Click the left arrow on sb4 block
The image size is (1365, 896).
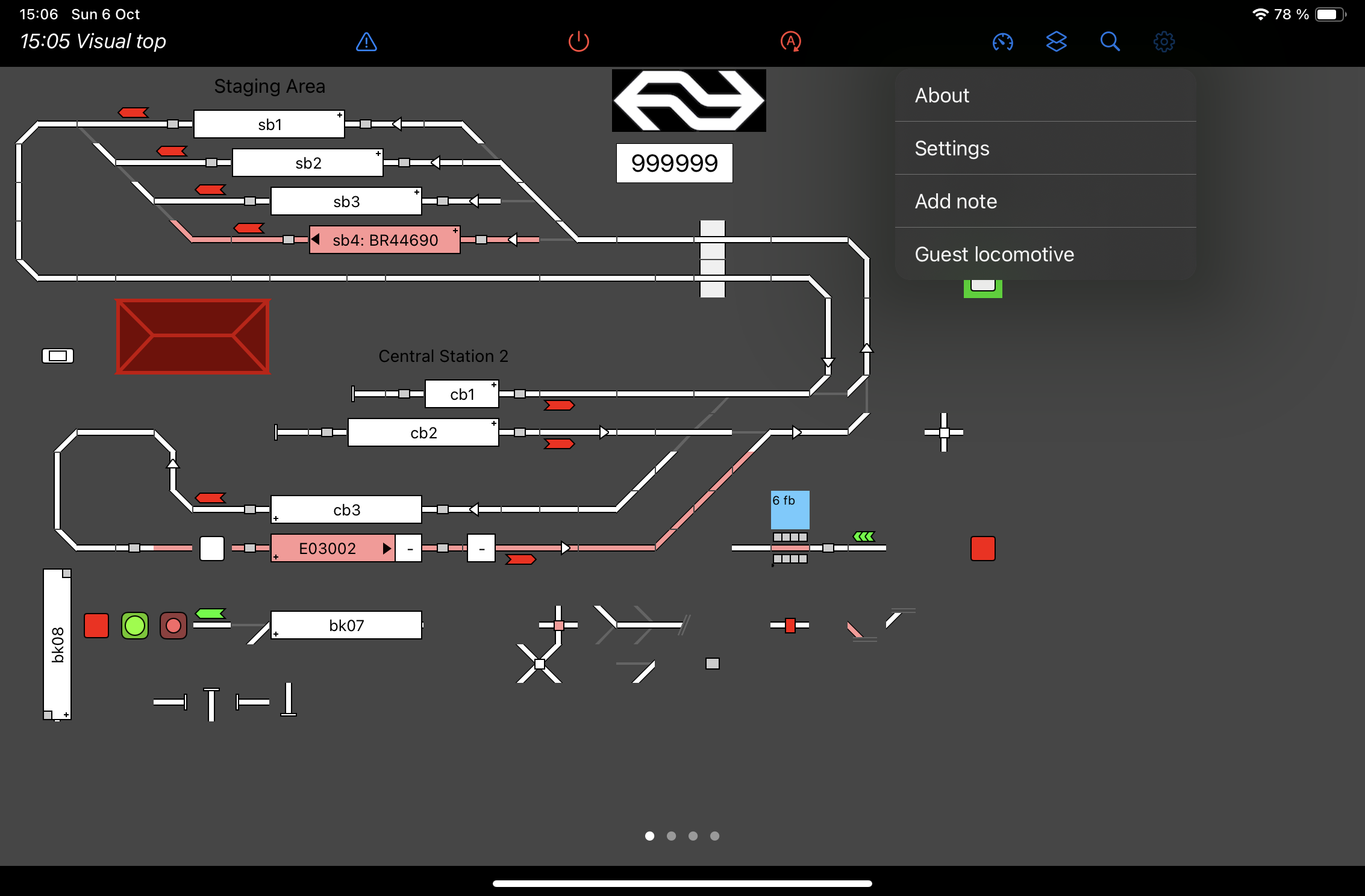point(316,240)
